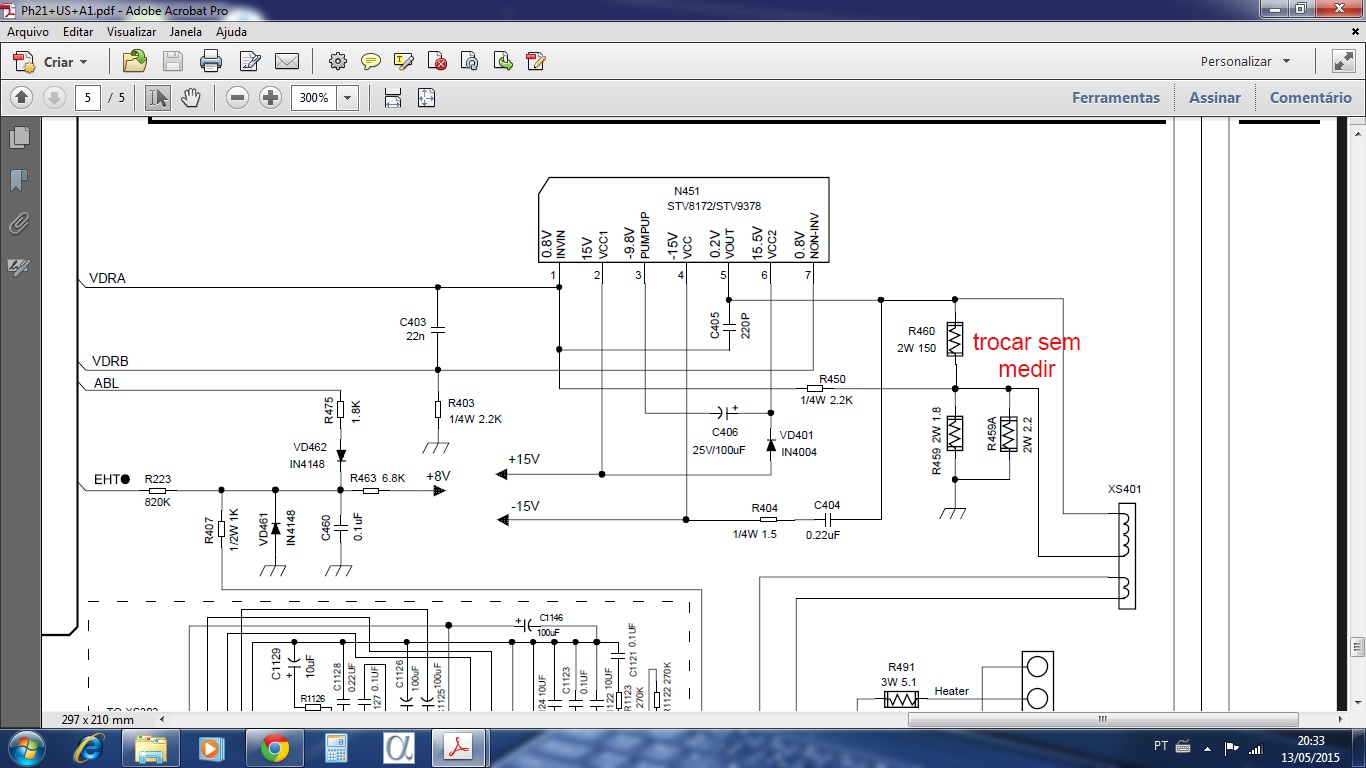The width and height of the screenshot is (1366, 768).
Task: Open the Ajuda menu
Action: (x=231, y=32)
